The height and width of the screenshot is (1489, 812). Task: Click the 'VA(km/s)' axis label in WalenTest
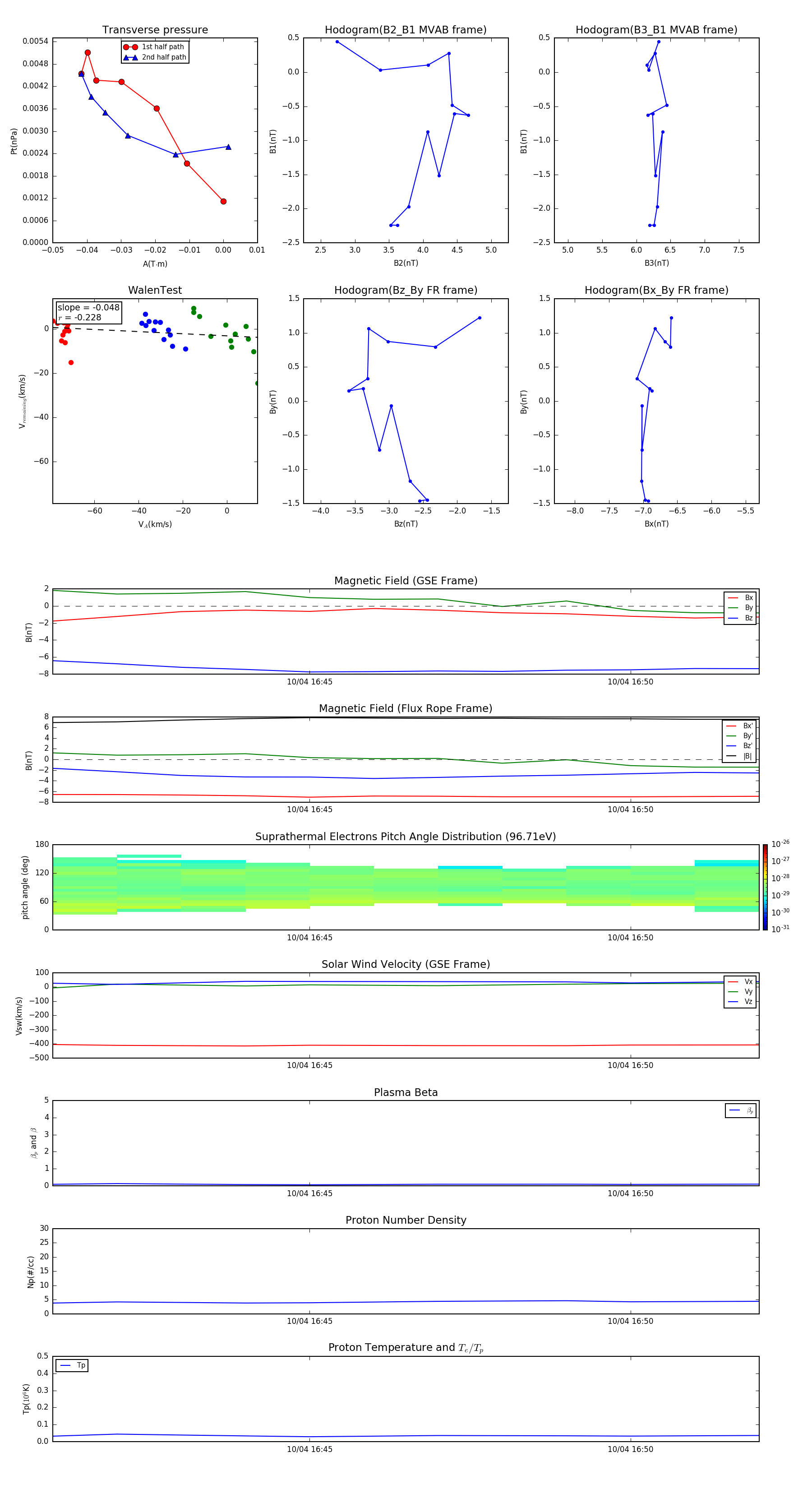point(155,524)
